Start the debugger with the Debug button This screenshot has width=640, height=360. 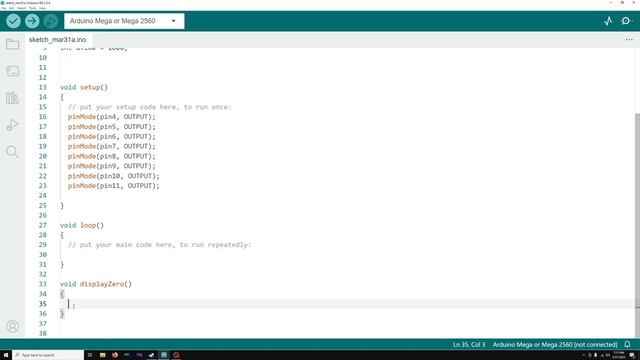point(51,21)
